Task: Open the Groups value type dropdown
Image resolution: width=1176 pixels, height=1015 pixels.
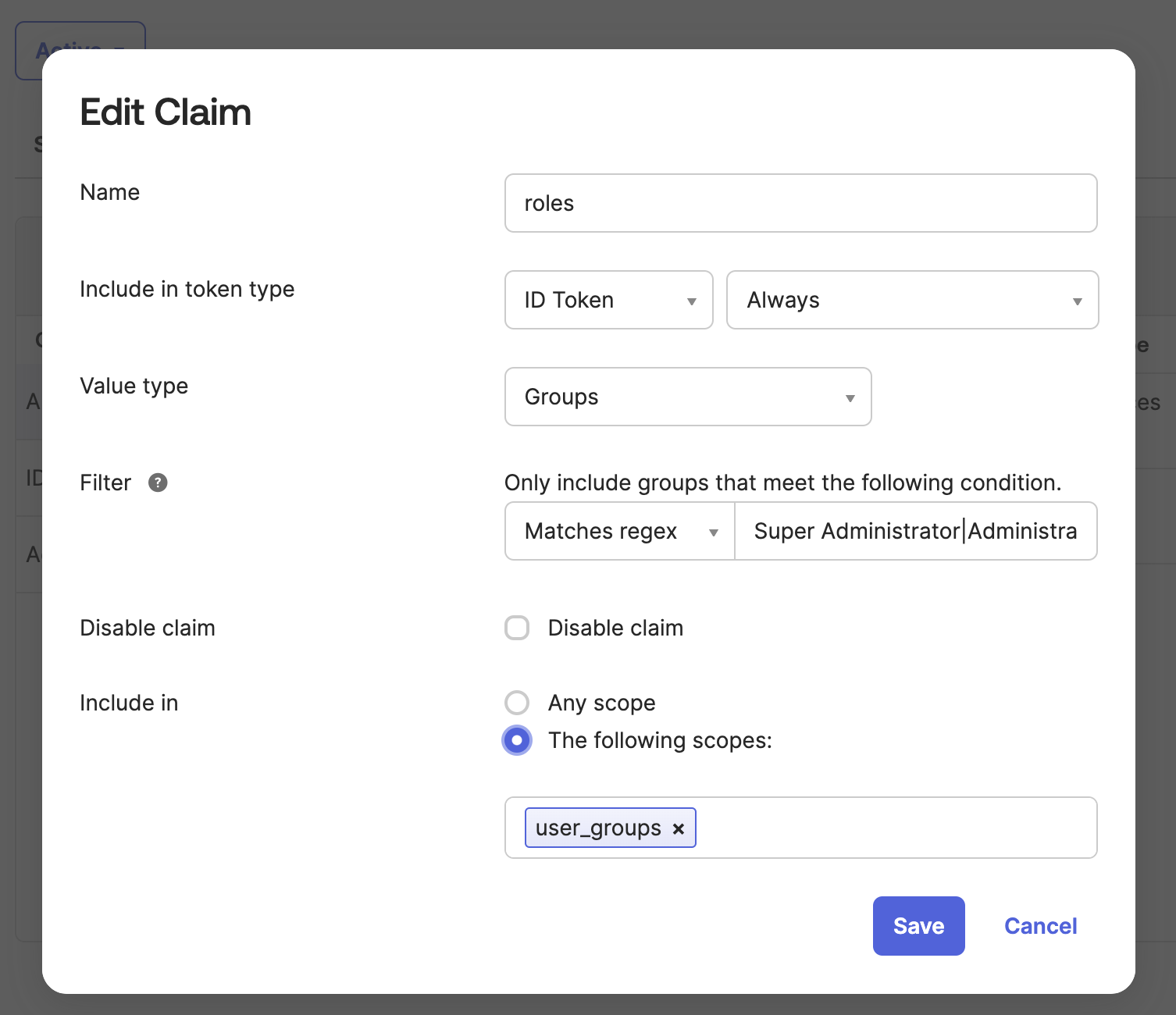Action: coord(687,397)
